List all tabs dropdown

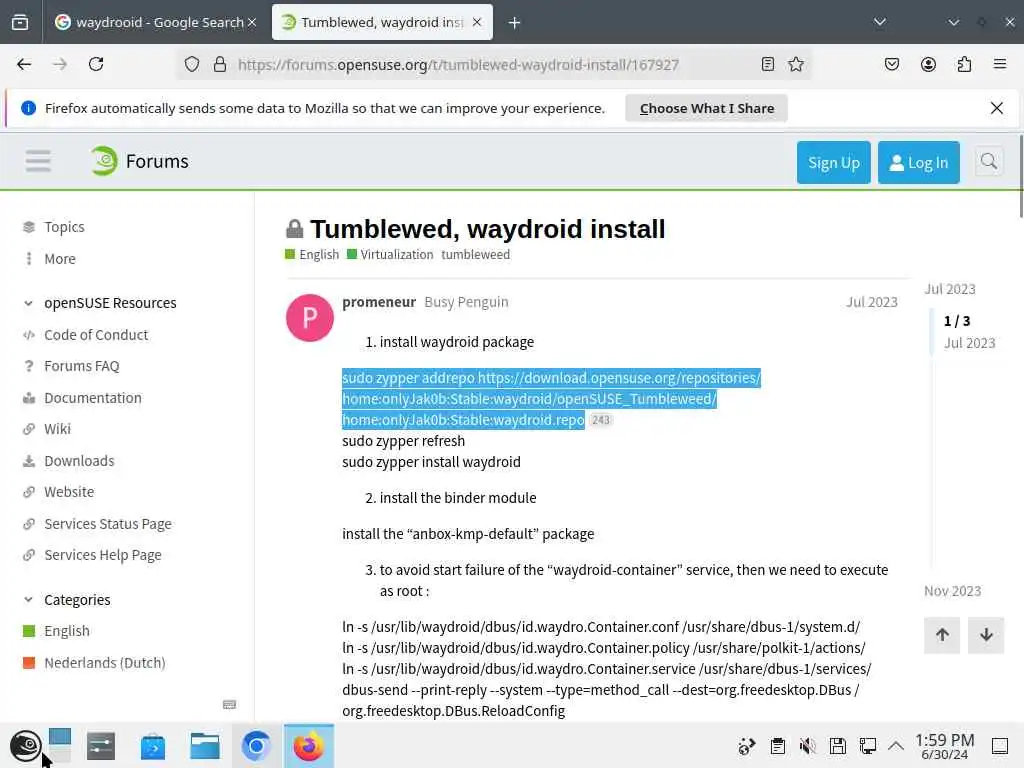880,22
